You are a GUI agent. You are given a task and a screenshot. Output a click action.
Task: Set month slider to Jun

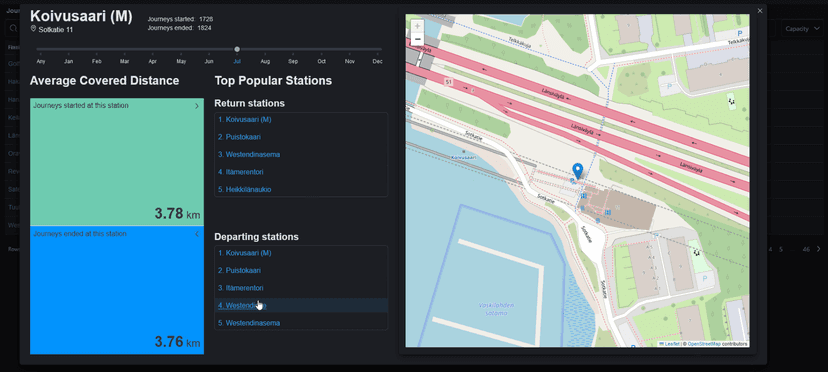click(209, 61)
